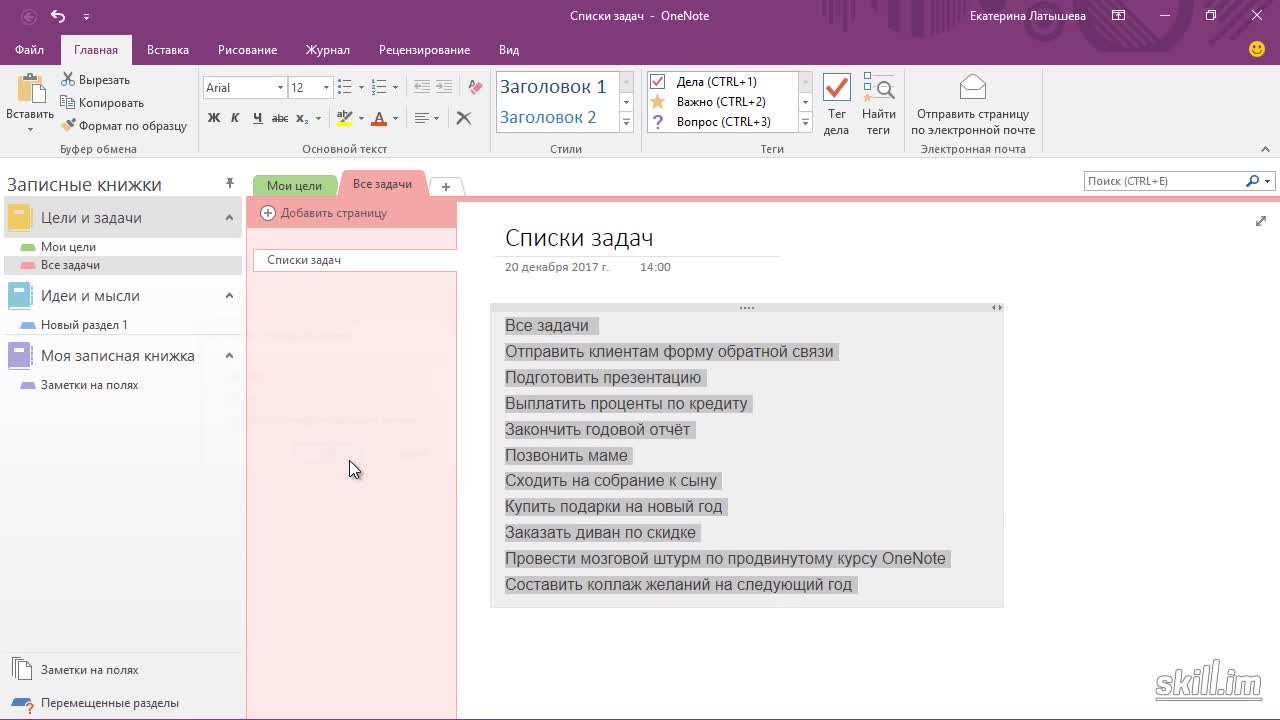
Task: Apply red font color
Action: (x=379, y=118)
